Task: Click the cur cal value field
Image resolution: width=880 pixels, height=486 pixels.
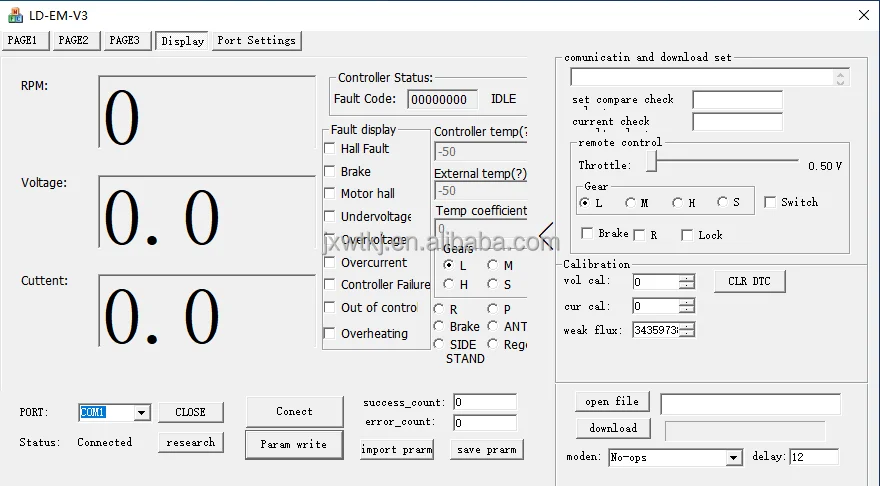Action: click(656, 306)
